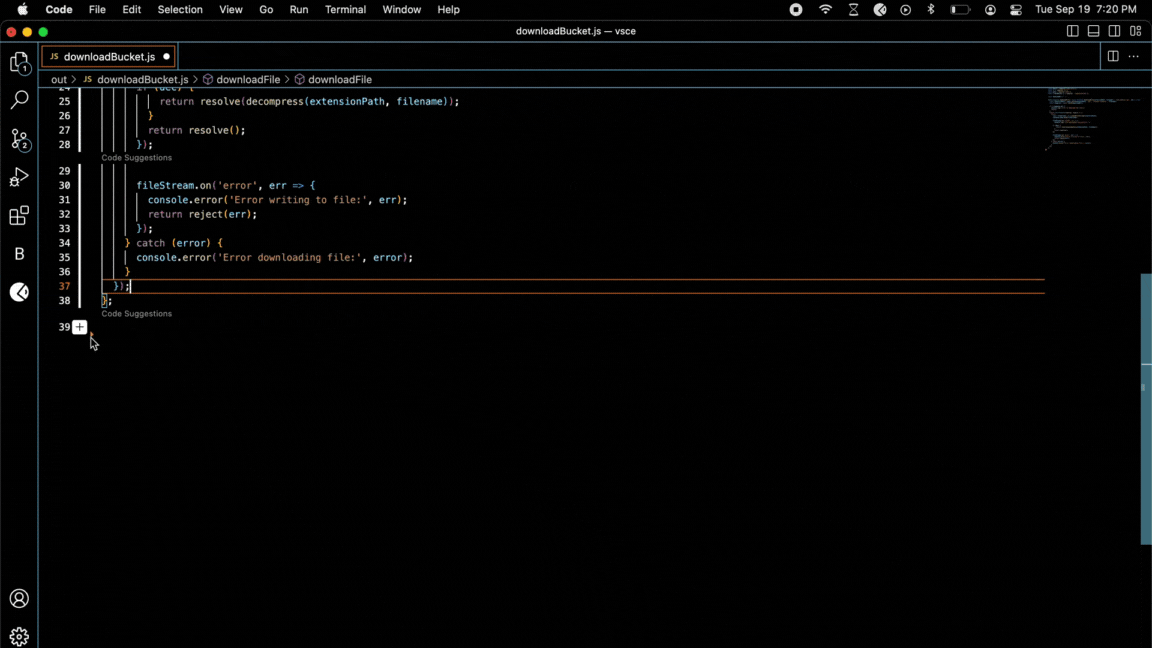Click Code Suggestions link above line 29
The width and height of the screenshot is (1152, 648).
pyautogui.click(x=137, y=158)
